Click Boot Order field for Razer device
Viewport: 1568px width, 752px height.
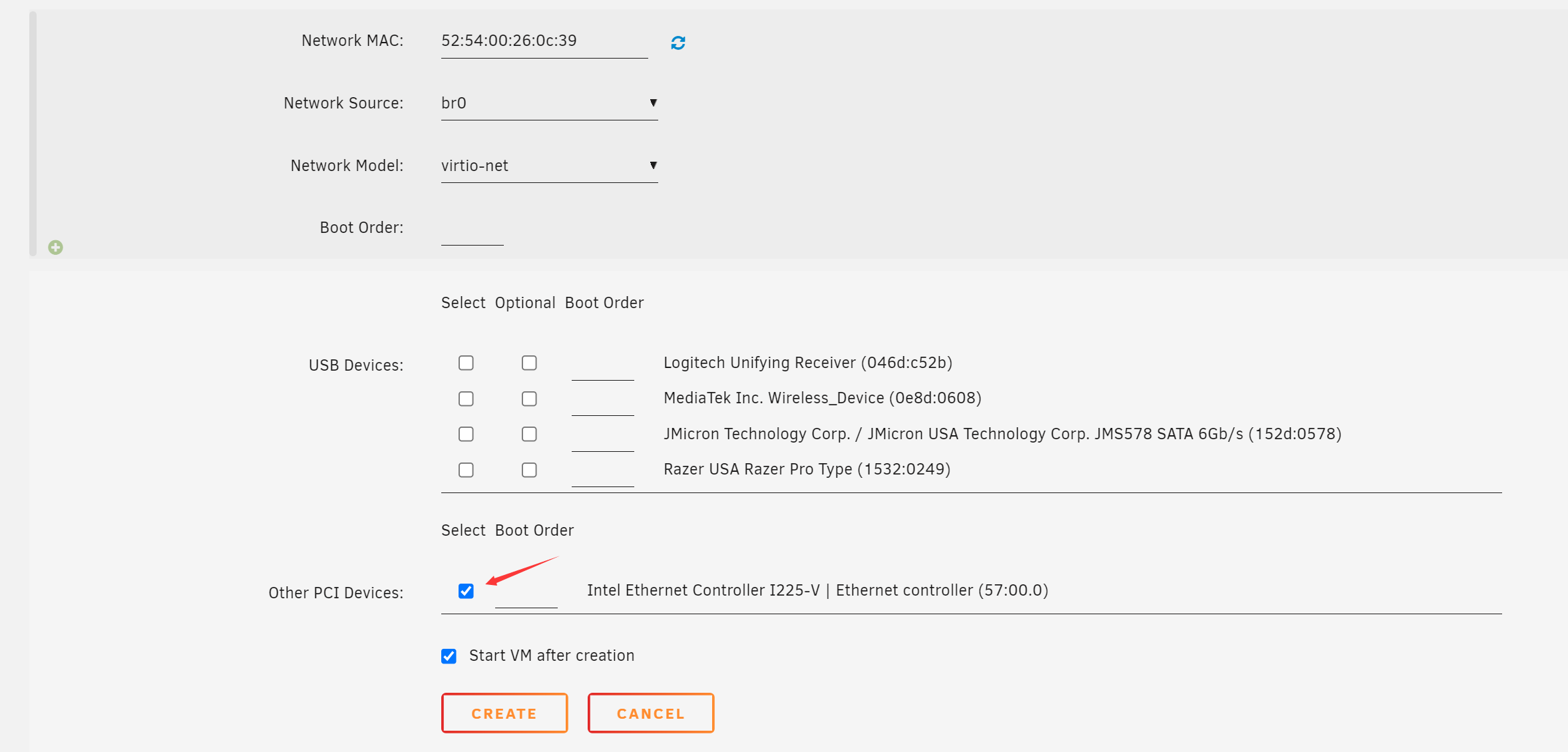click(602, 474)
